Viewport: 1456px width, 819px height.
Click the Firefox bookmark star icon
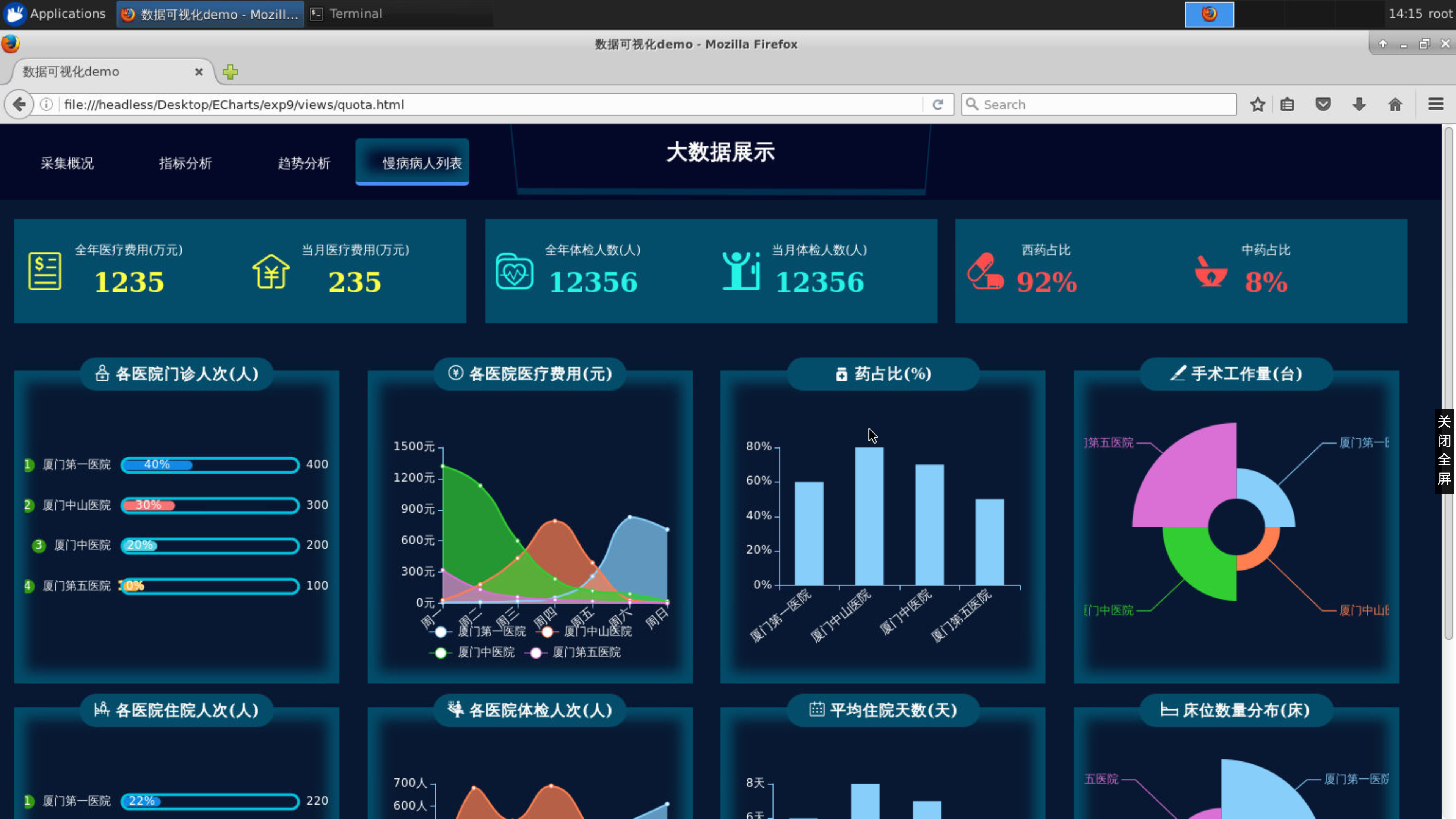click(1257, 105)
